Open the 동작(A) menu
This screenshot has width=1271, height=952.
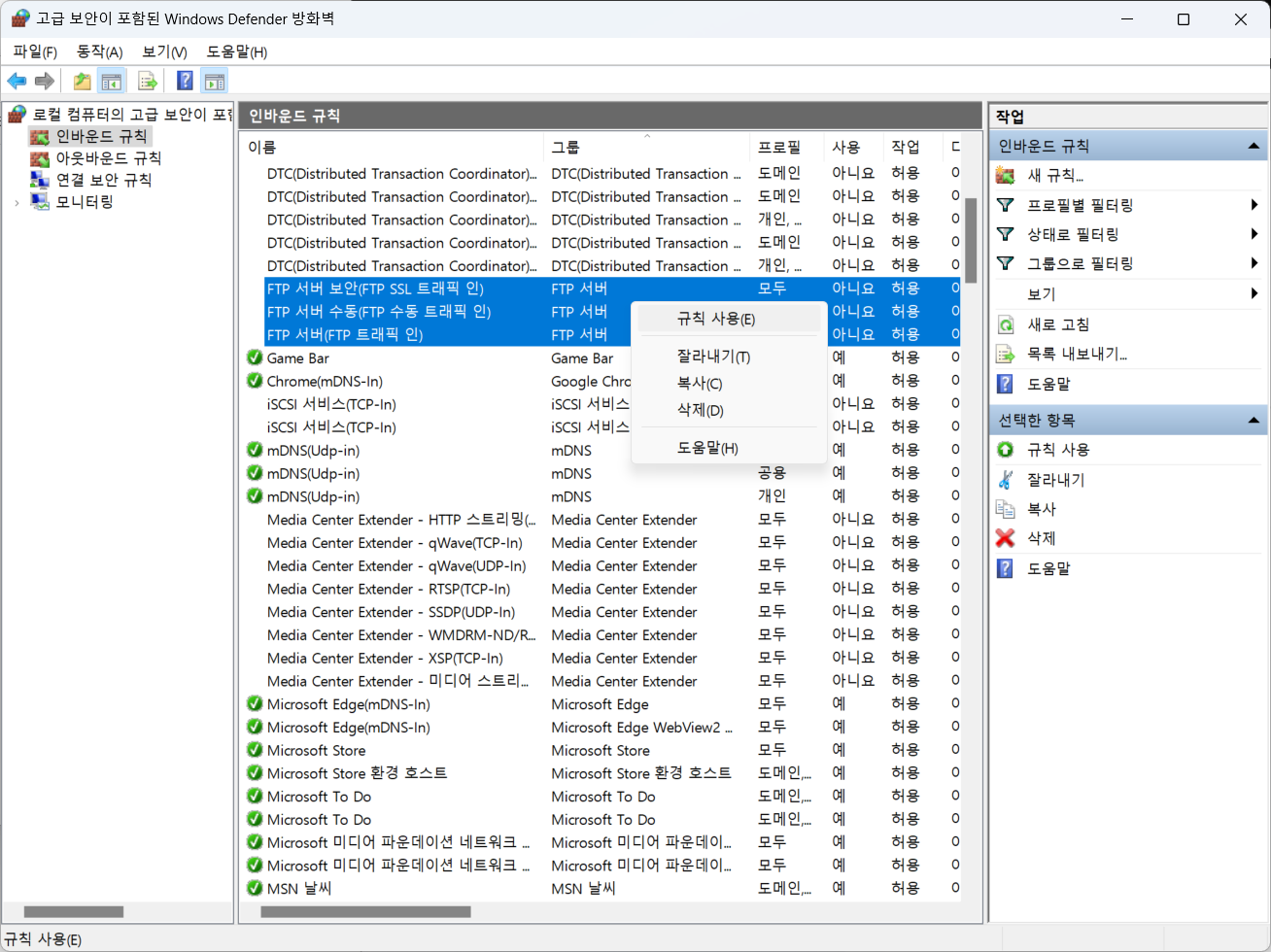coord(99,51)
